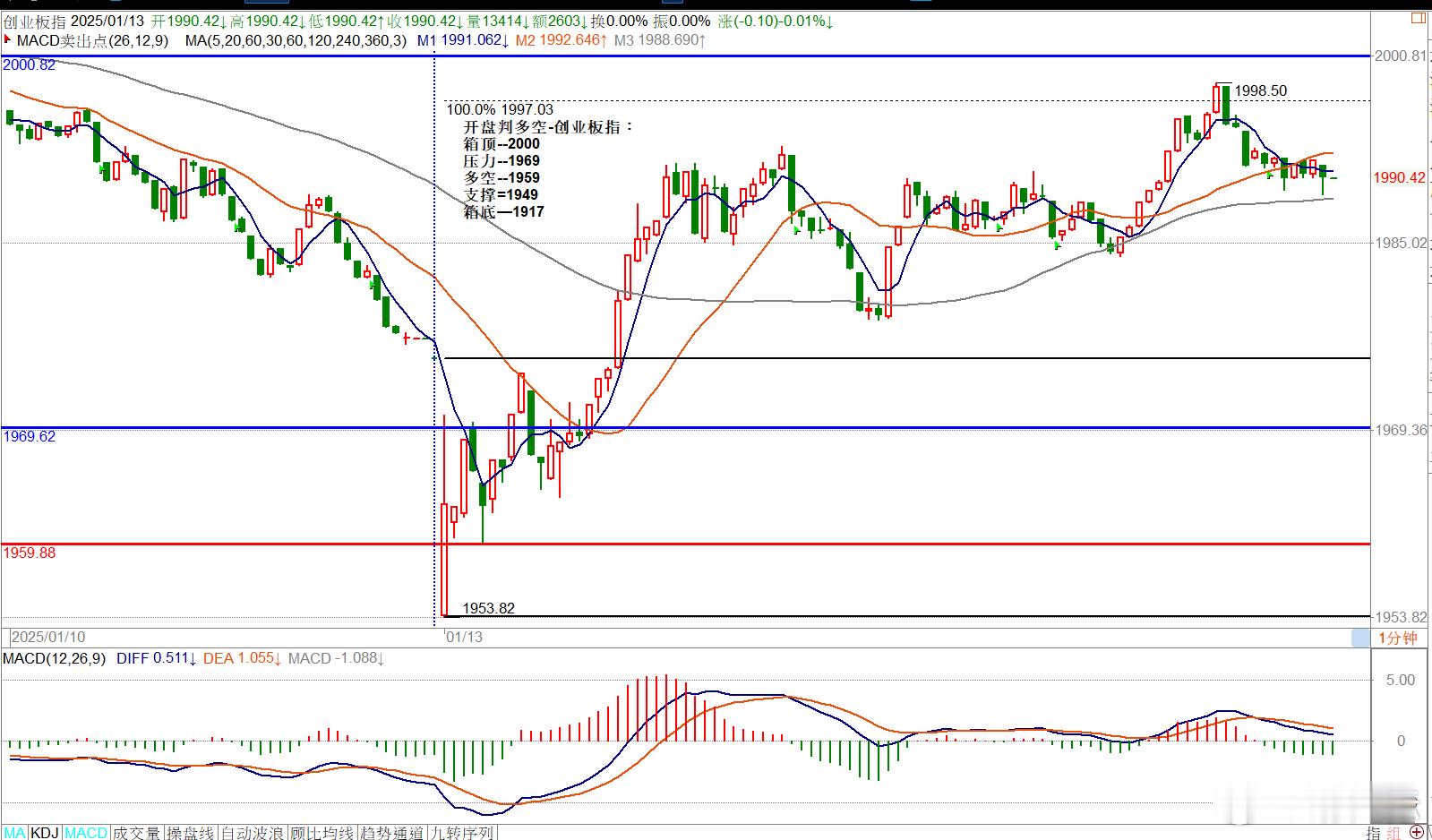The width and height of the screenshot is (1432, 840).
Task: Click the 开盘判多空-创业板指 annotation title
Action: (x=548, y=127)
